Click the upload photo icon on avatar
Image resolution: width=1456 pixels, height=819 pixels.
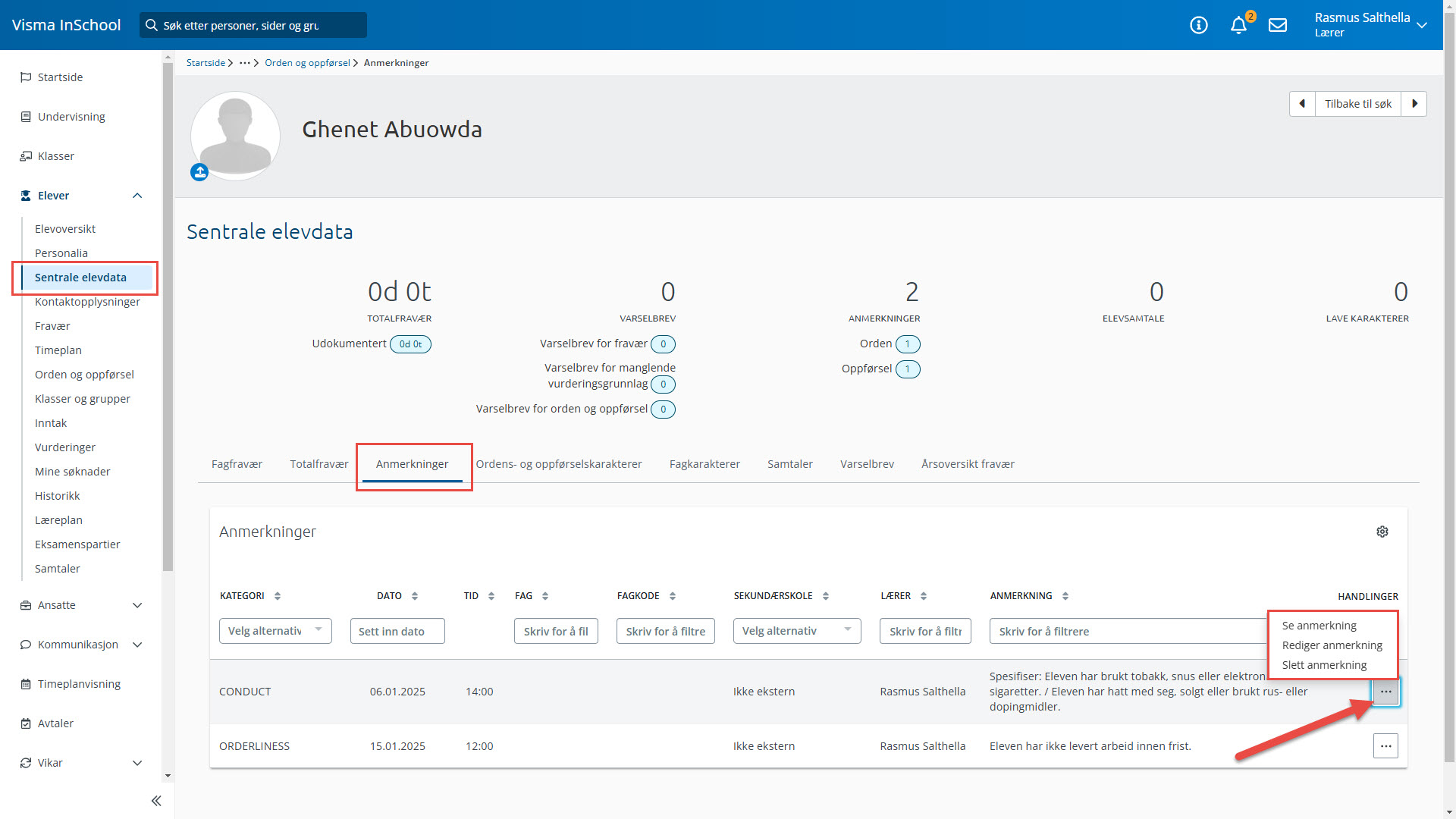[x=199, y=173]
